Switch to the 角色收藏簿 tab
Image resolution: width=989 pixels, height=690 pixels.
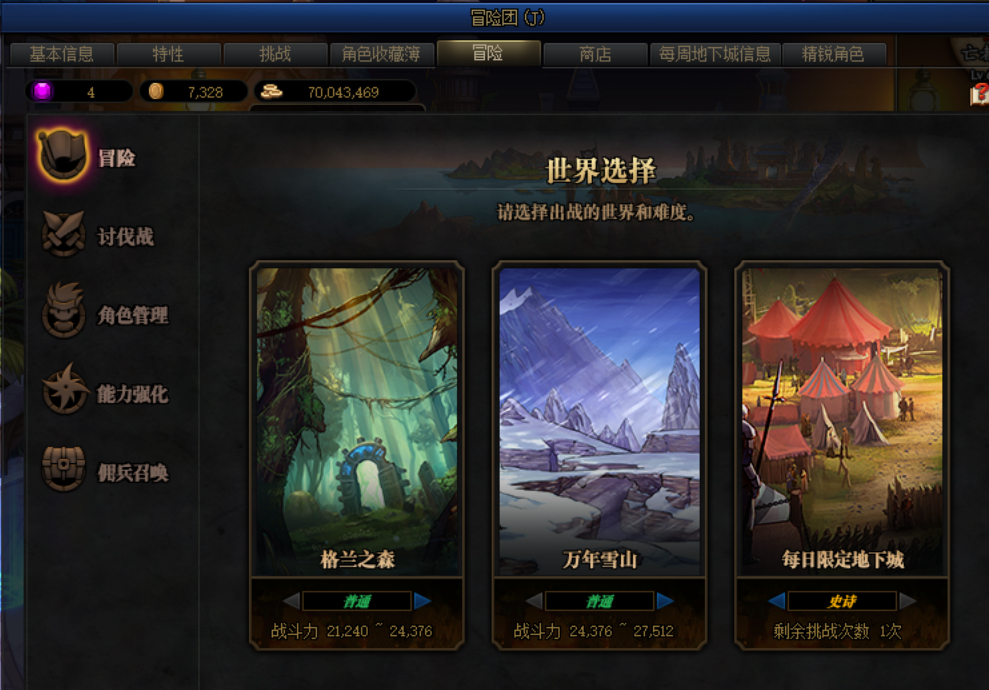click(381, 54)
